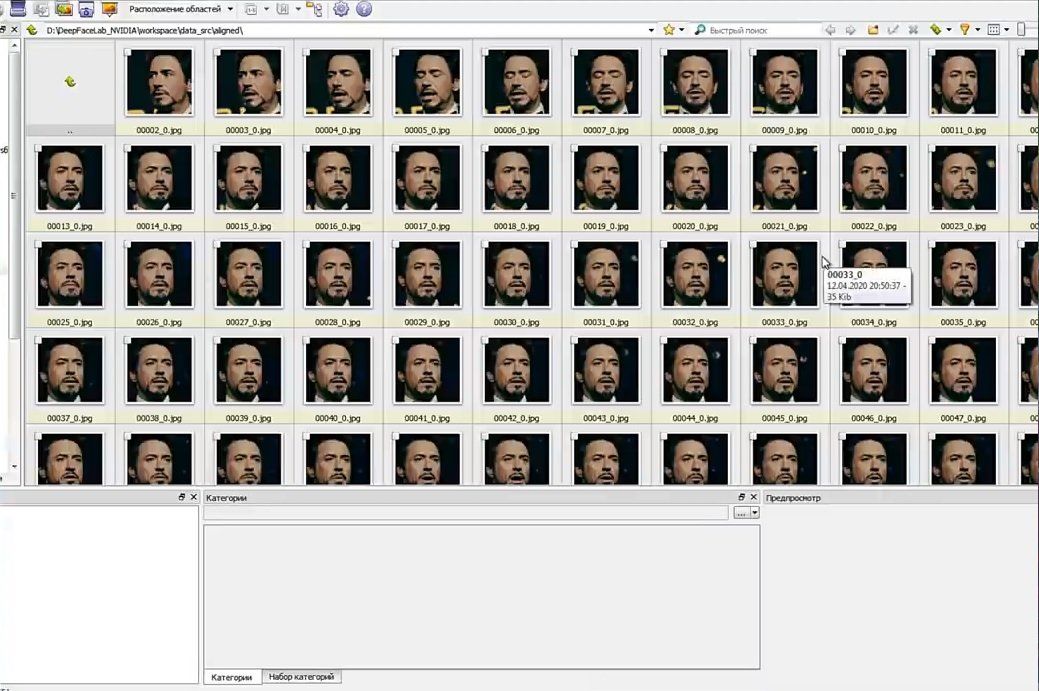Click the green tag icon in toolbar
The image size is (1039, 691).
click(935, 30)
